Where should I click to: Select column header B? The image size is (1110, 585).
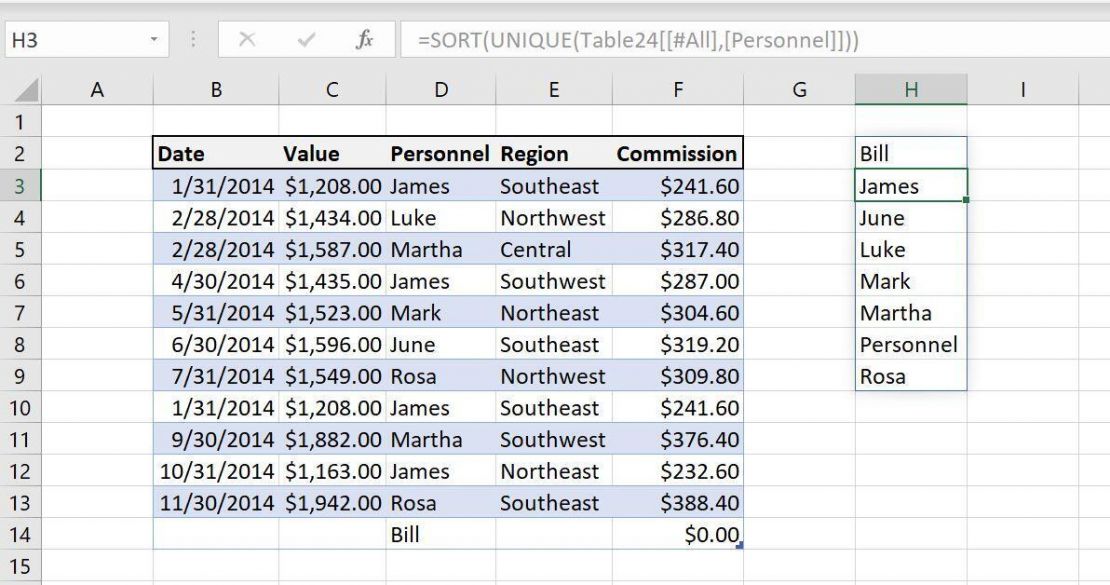216,89
